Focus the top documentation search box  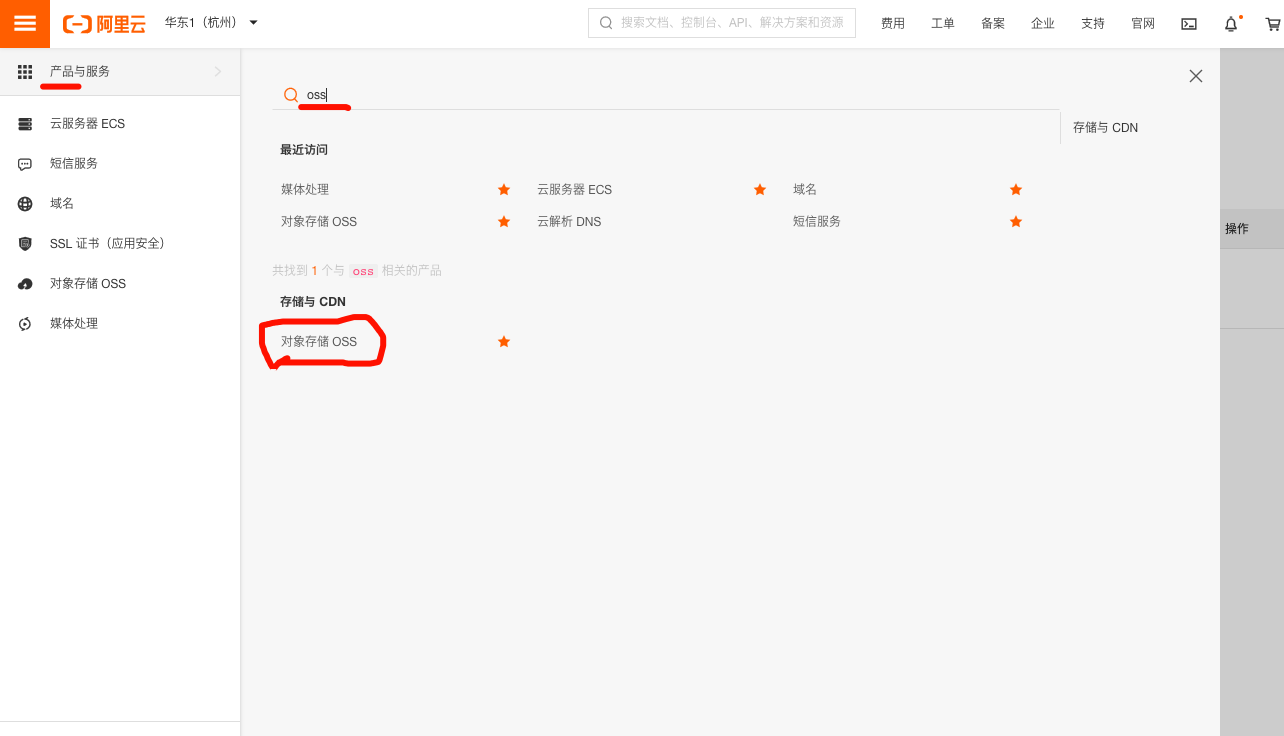722,23
